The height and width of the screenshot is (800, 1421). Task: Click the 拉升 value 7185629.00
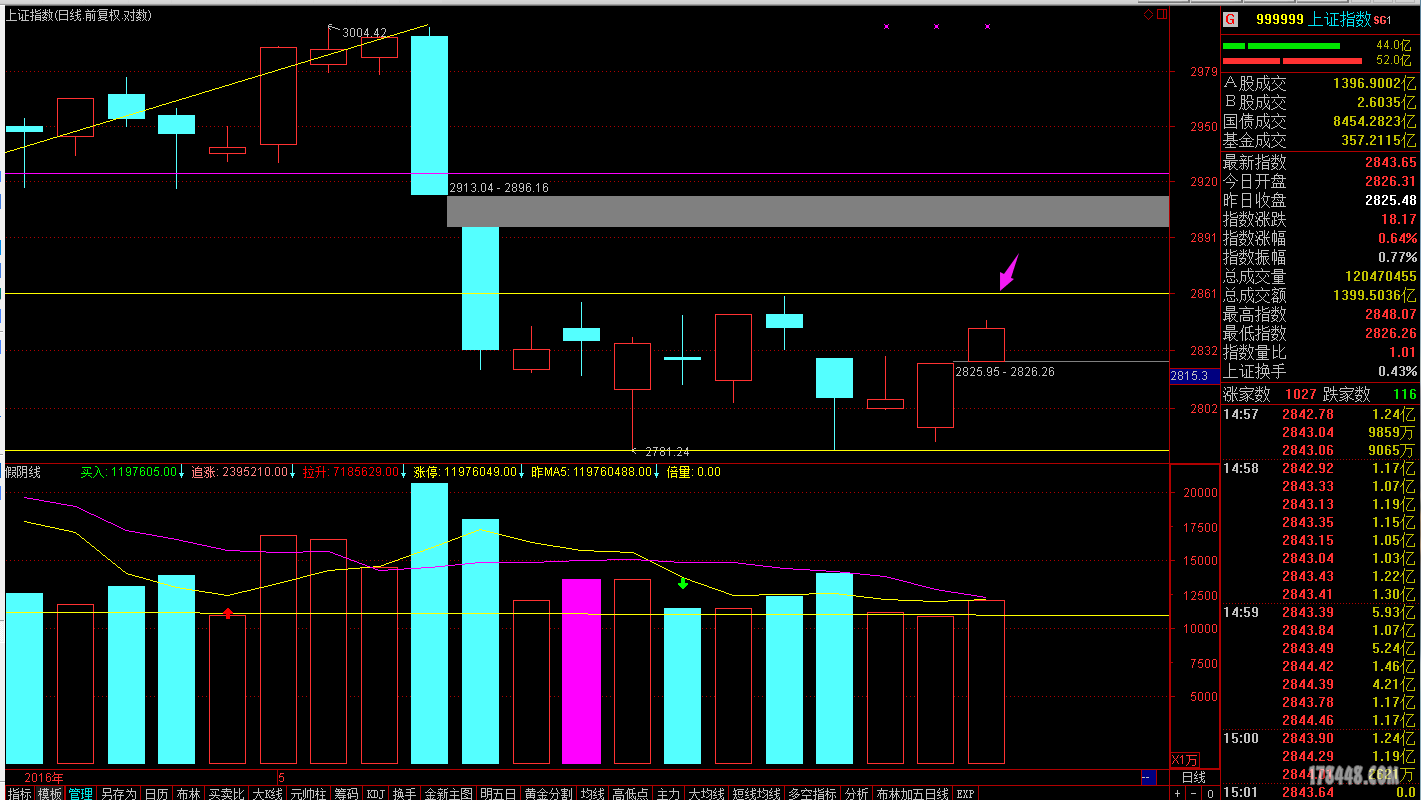[x=365, y=472]
